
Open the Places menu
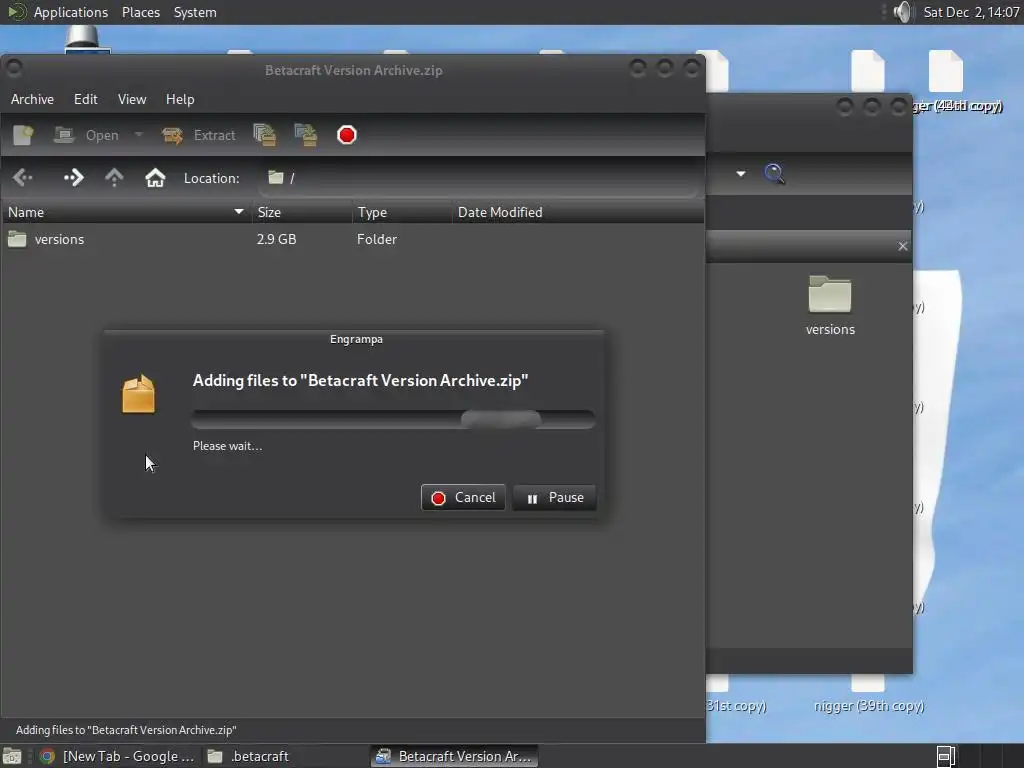[141, 12]
